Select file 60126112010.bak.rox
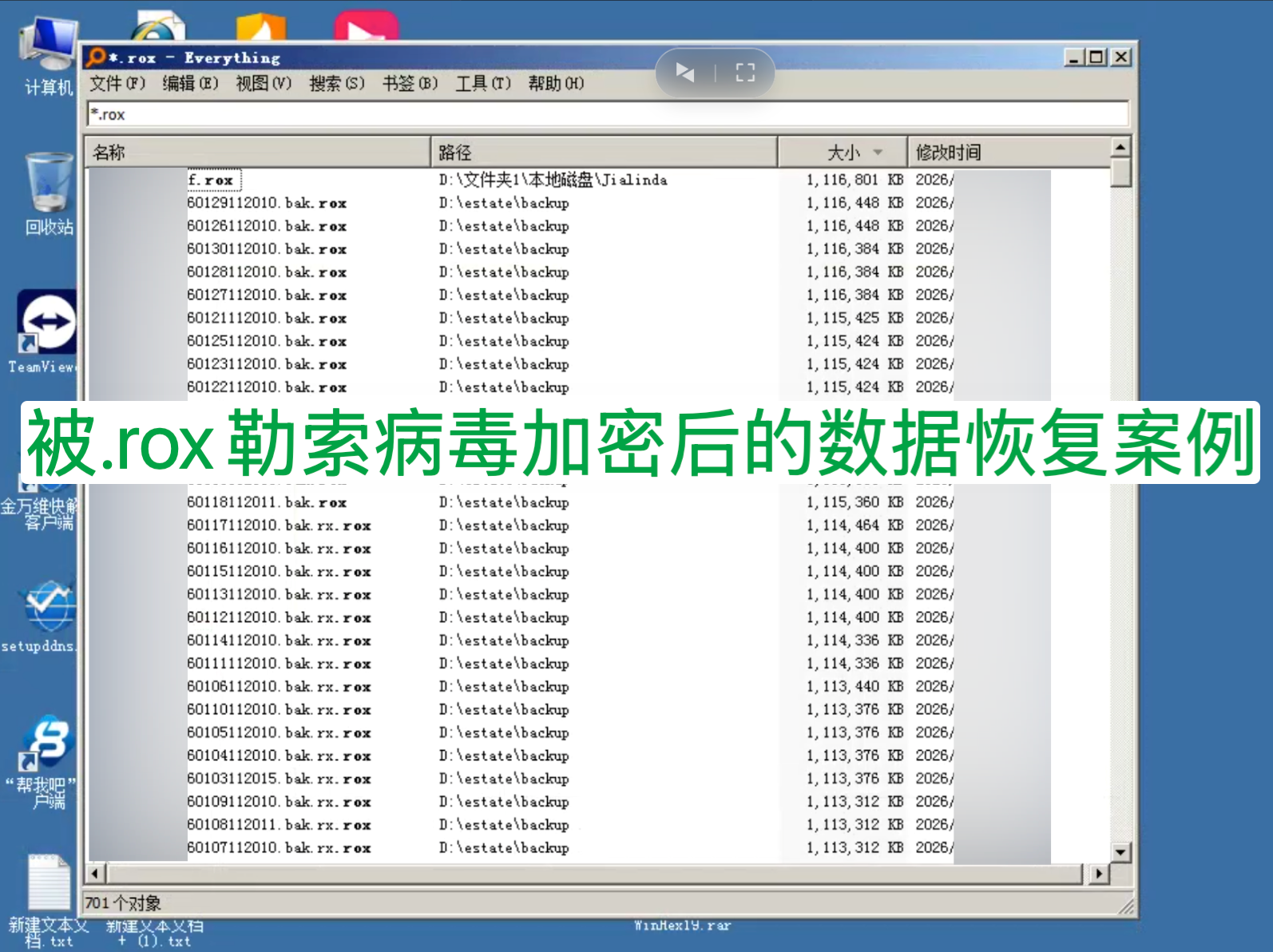Image resolution: width=1273 pixels, height=952 pixels. click(x=267, y=226)
